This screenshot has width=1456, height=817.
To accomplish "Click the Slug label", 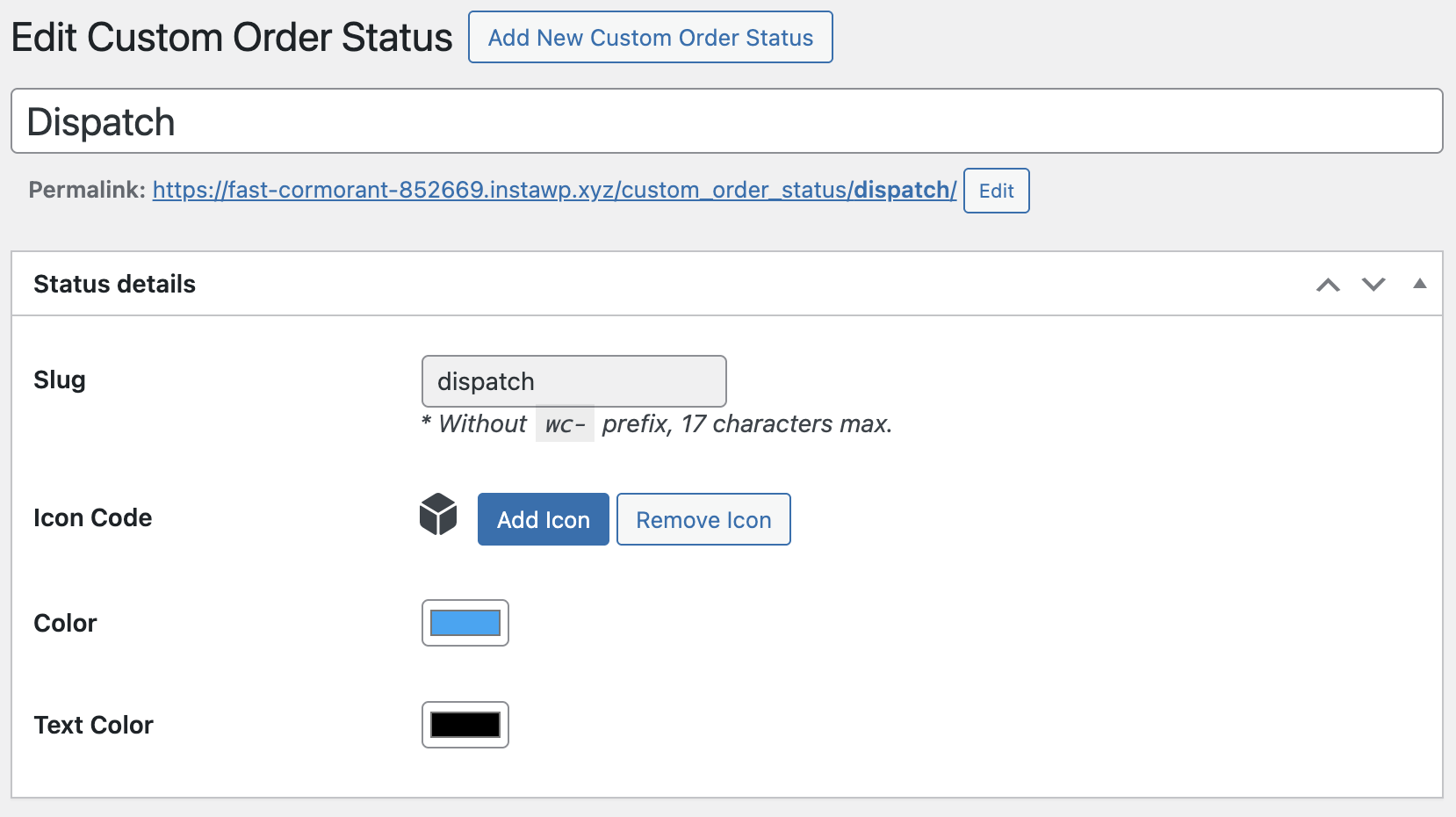I will [x=60, y=380].
